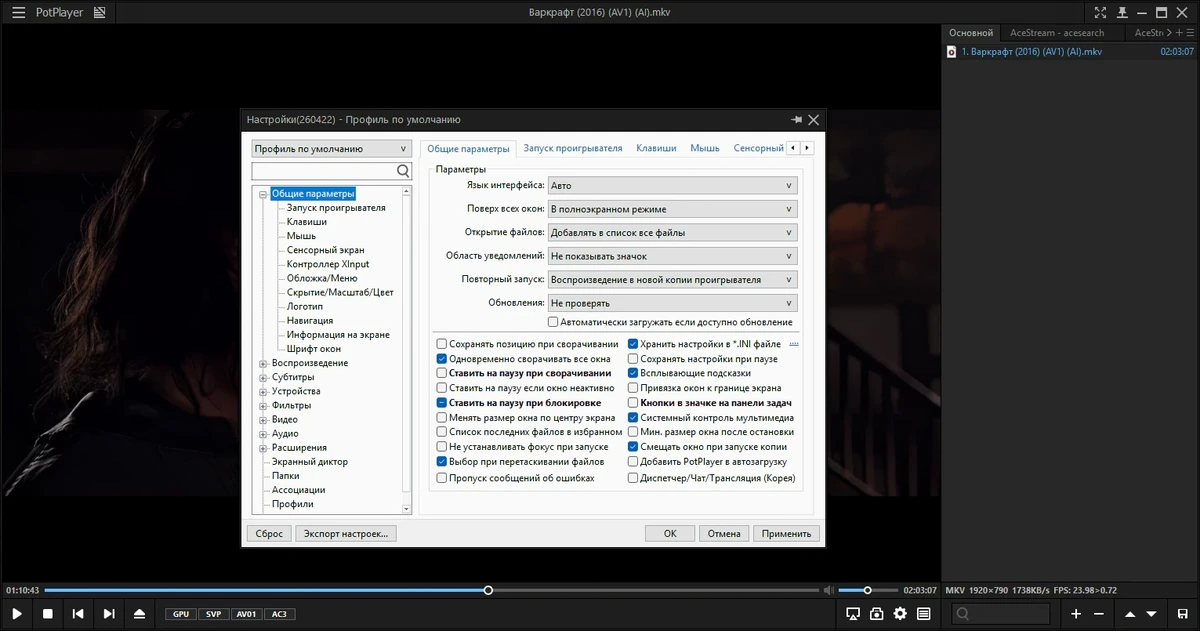This screenshot has width=1200, height=631.
Task: Remove playlist item with minus icon
Action: point(1099,614)
